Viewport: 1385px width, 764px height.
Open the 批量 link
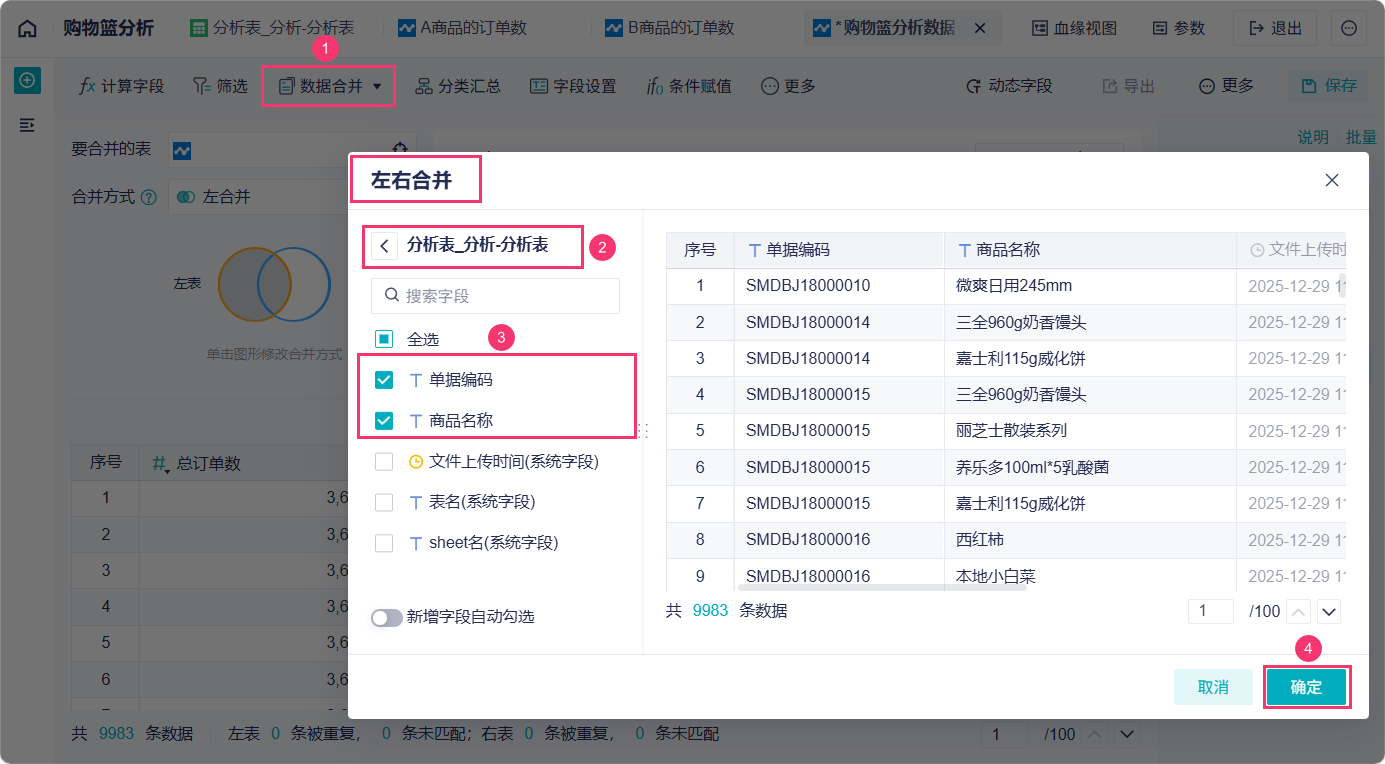[1361, 137]
